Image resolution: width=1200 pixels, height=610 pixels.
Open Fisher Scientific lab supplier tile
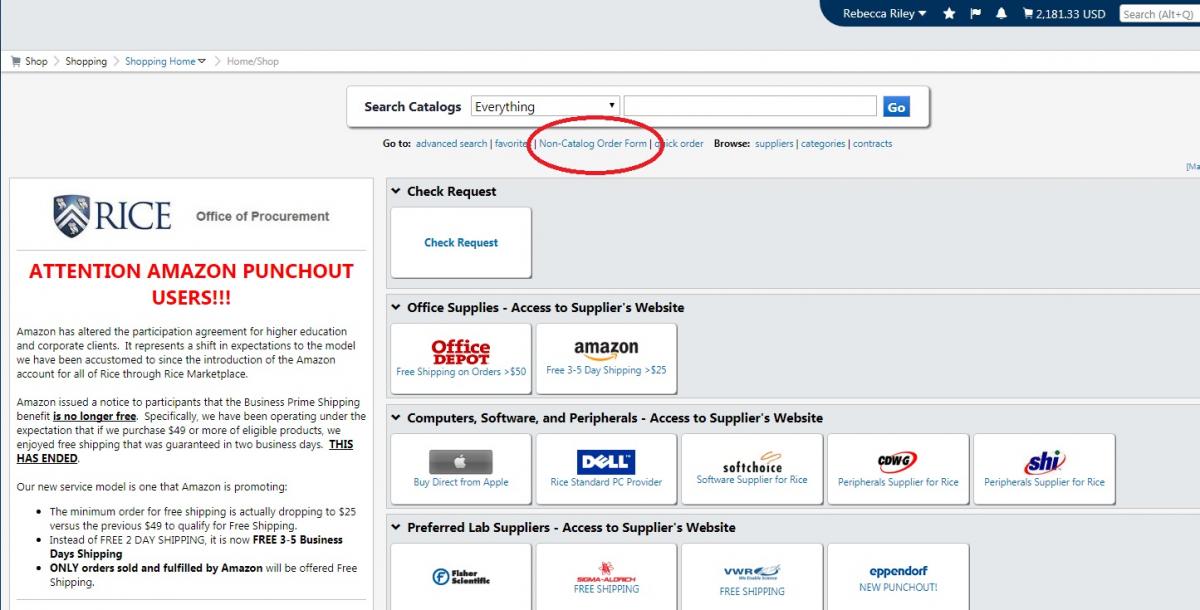(x=461, y=577)
